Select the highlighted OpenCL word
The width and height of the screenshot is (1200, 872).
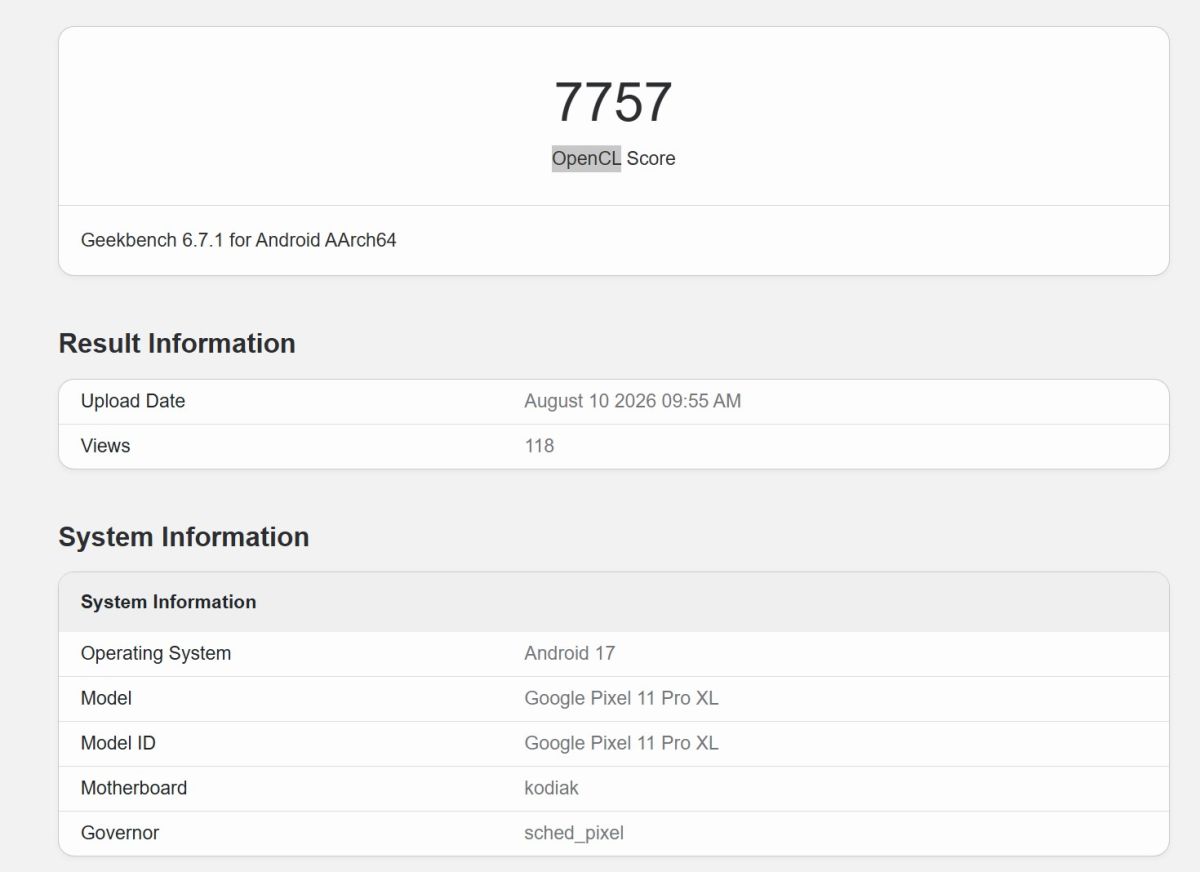(586, 158)
